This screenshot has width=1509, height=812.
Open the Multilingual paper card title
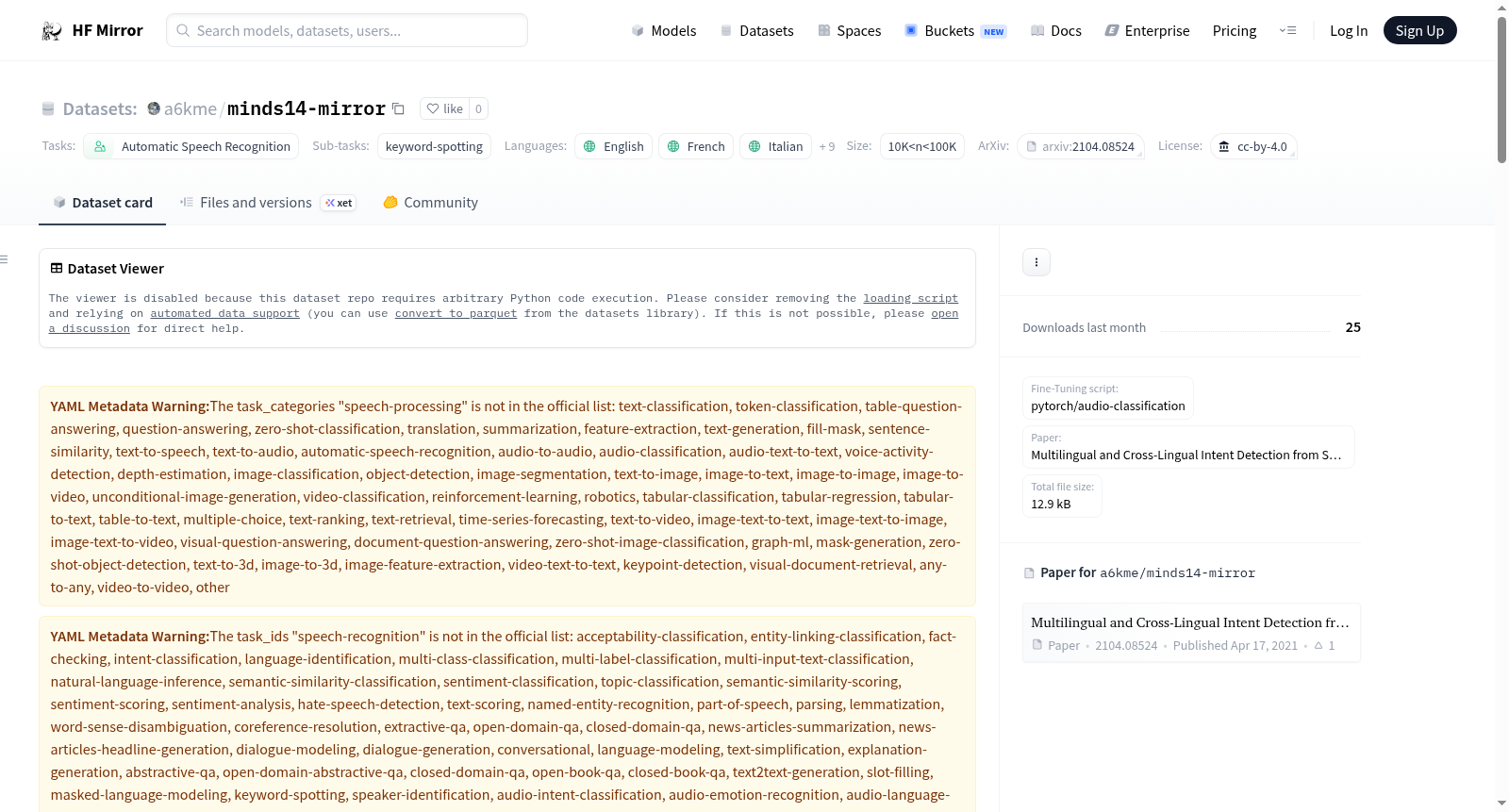[x=1190, y=622]
